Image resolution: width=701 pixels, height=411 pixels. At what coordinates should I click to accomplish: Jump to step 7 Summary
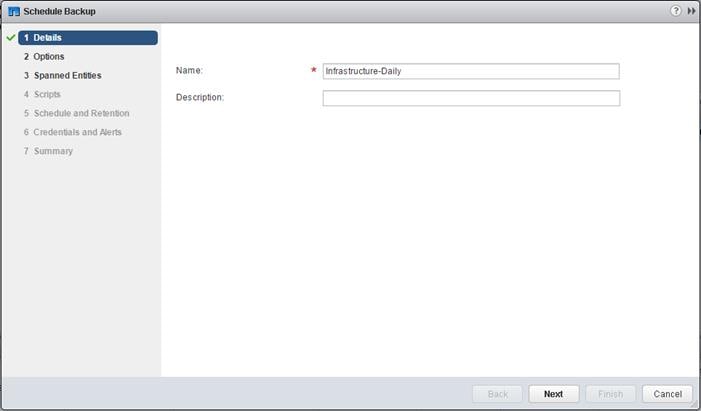point(48,151)
